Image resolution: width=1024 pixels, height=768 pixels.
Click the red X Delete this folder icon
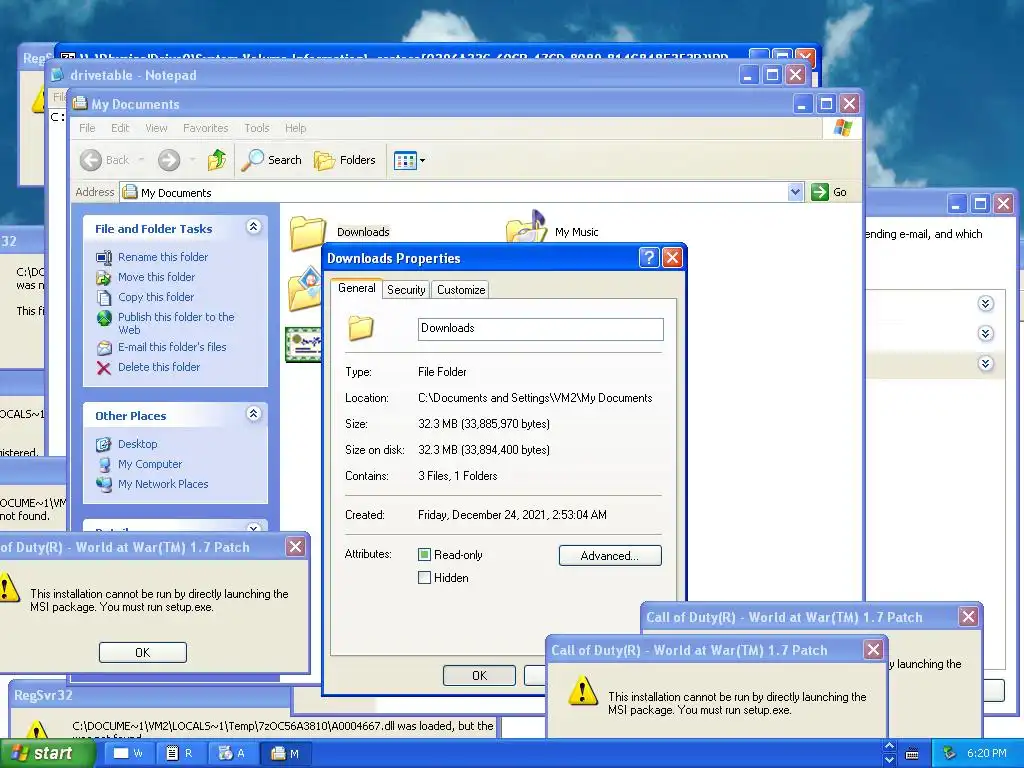[104, 368]
